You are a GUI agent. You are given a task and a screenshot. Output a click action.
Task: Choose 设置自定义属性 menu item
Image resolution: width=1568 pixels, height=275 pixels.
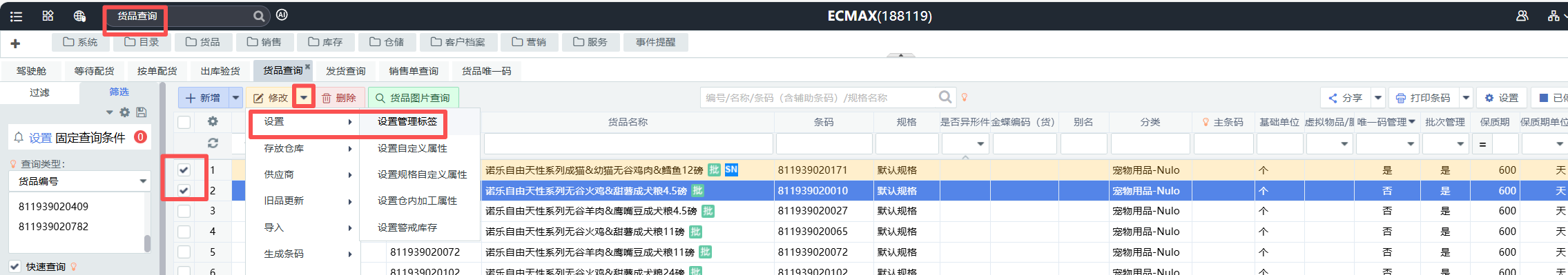412,148
